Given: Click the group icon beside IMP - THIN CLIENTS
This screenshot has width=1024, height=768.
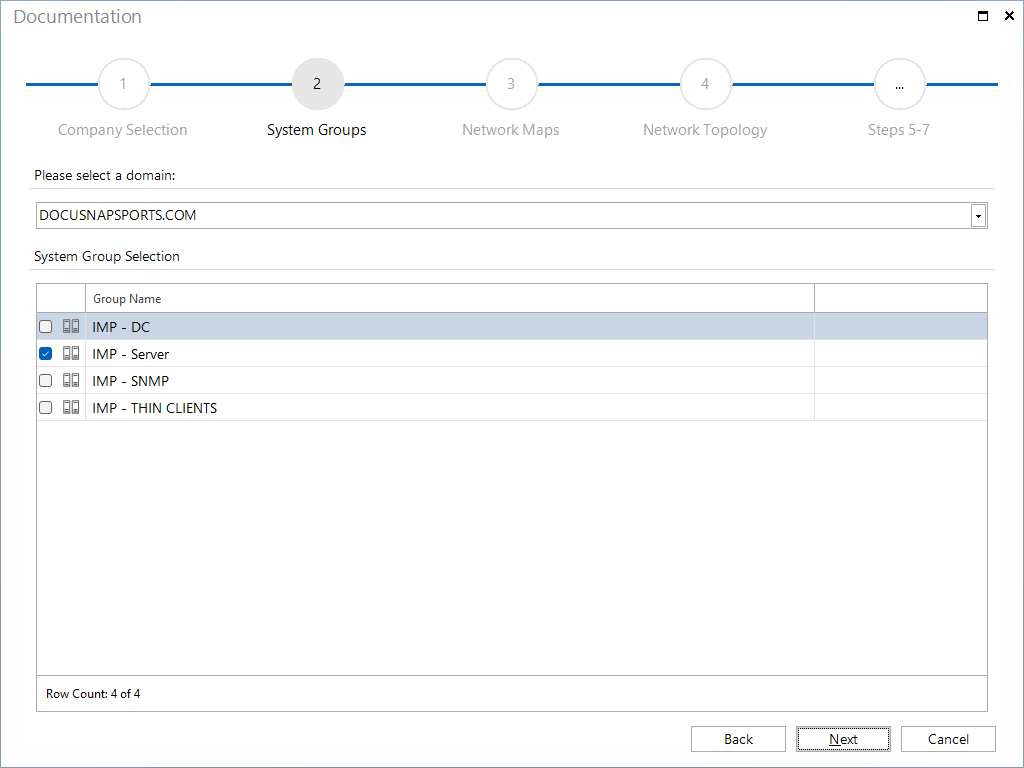Looking at the screenshot, I should (71, 408).
